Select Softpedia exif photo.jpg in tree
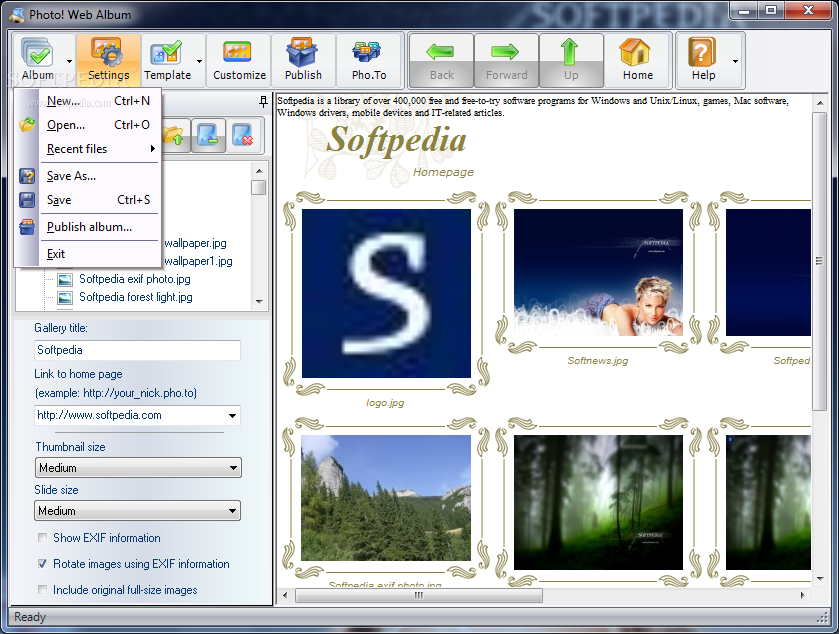This screenshot has height=634, width=839. click(x=135, y=279)
